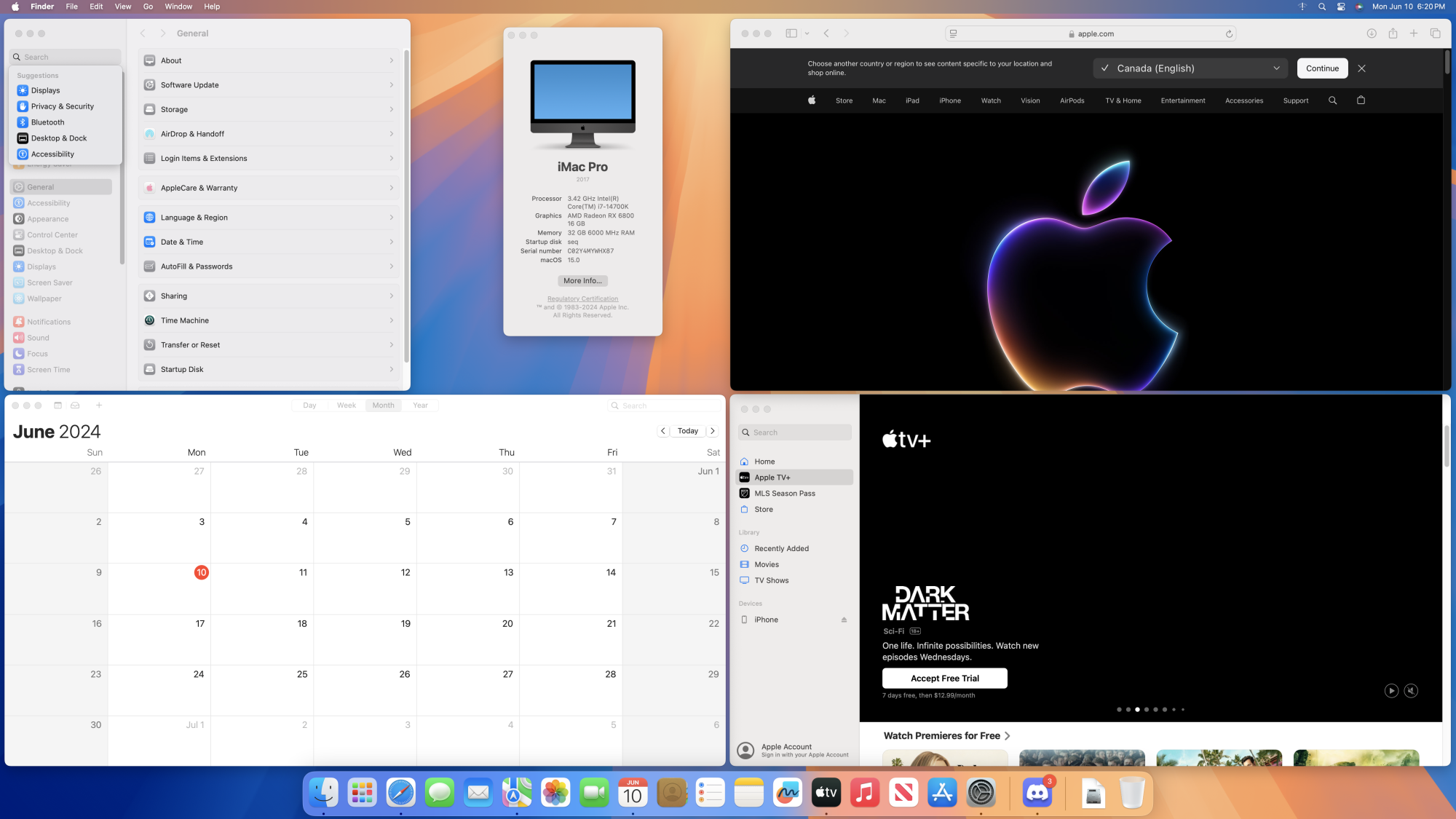Mute the Dark Matter trailer audio
Image resolution: width=1456 pixels, height=819 pixels.
click(1411, 691)
